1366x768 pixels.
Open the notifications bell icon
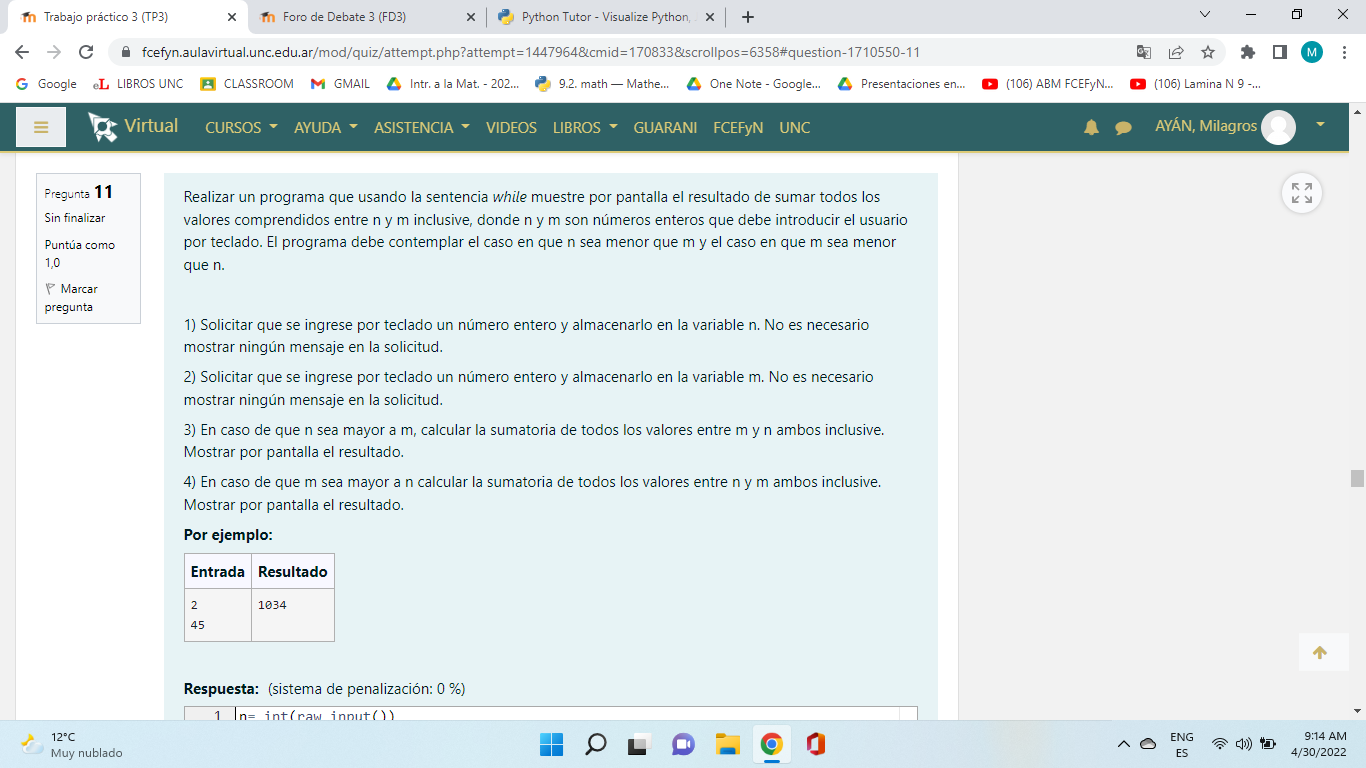[1091, 127]
